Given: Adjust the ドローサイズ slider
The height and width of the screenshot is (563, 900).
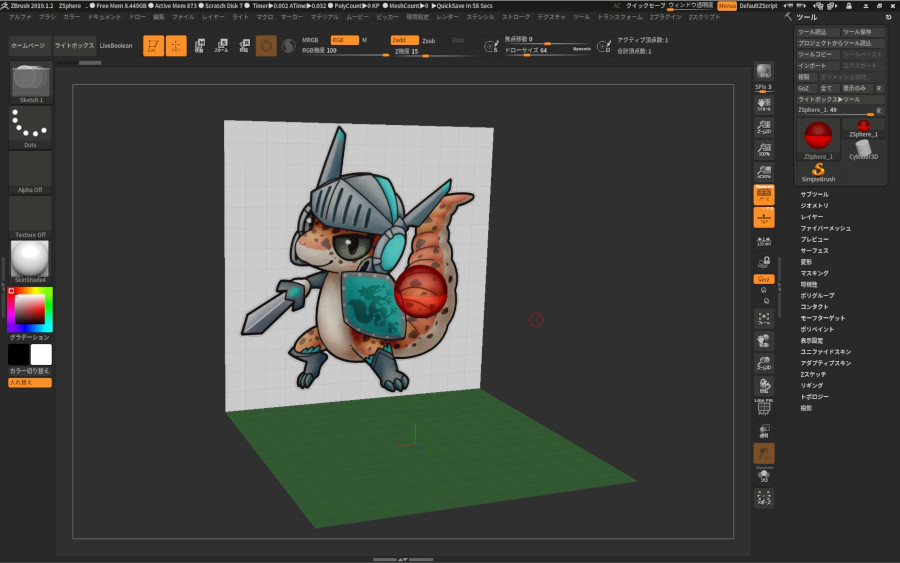Looking at the screenshot, I should pos(547,51).
